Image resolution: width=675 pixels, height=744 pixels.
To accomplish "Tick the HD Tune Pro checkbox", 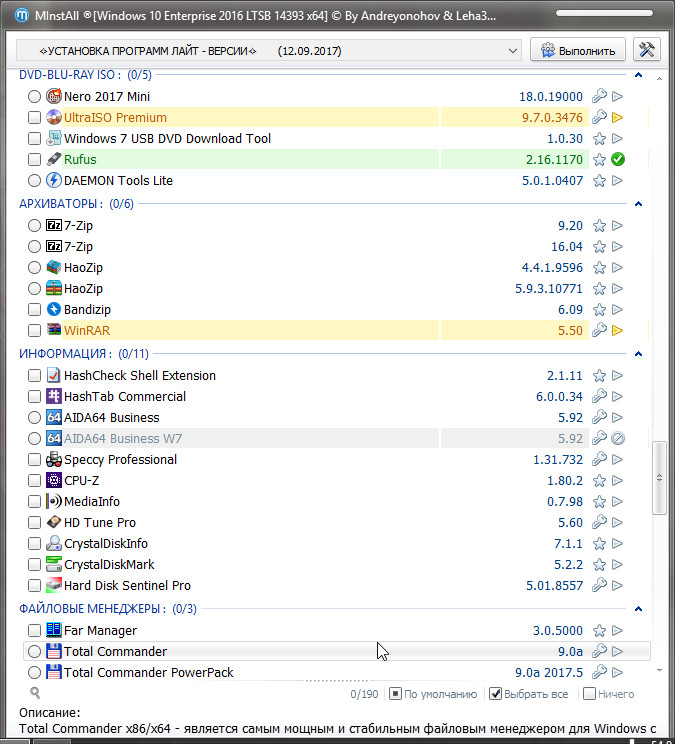I will [x=35, y=523].
